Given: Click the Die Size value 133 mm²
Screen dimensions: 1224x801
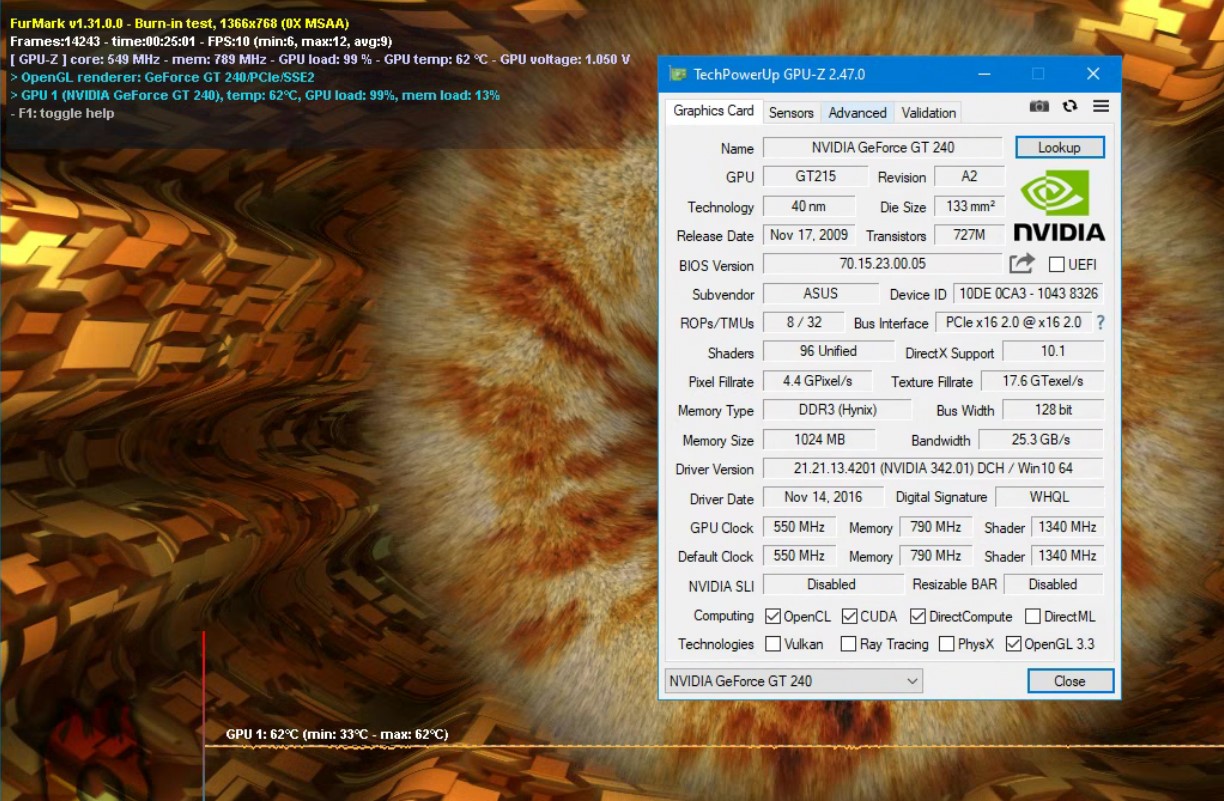Looking at the screenshot, I should coord(969,206).
